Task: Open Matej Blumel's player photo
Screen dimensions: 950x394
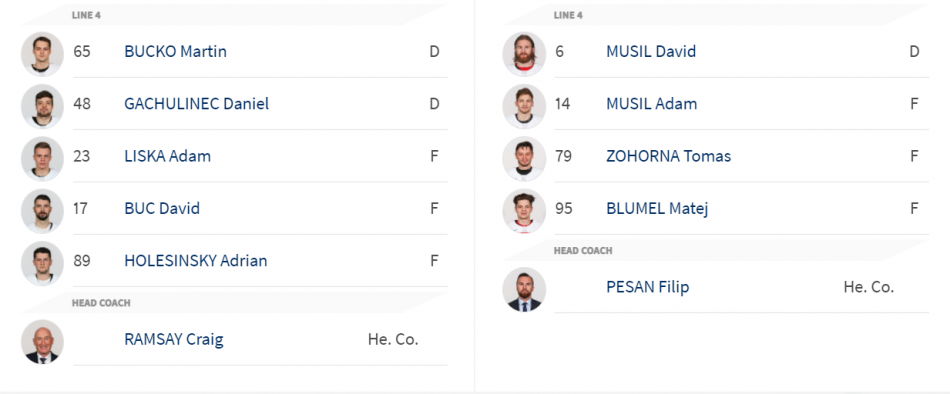Action: (x=524, y=211)
